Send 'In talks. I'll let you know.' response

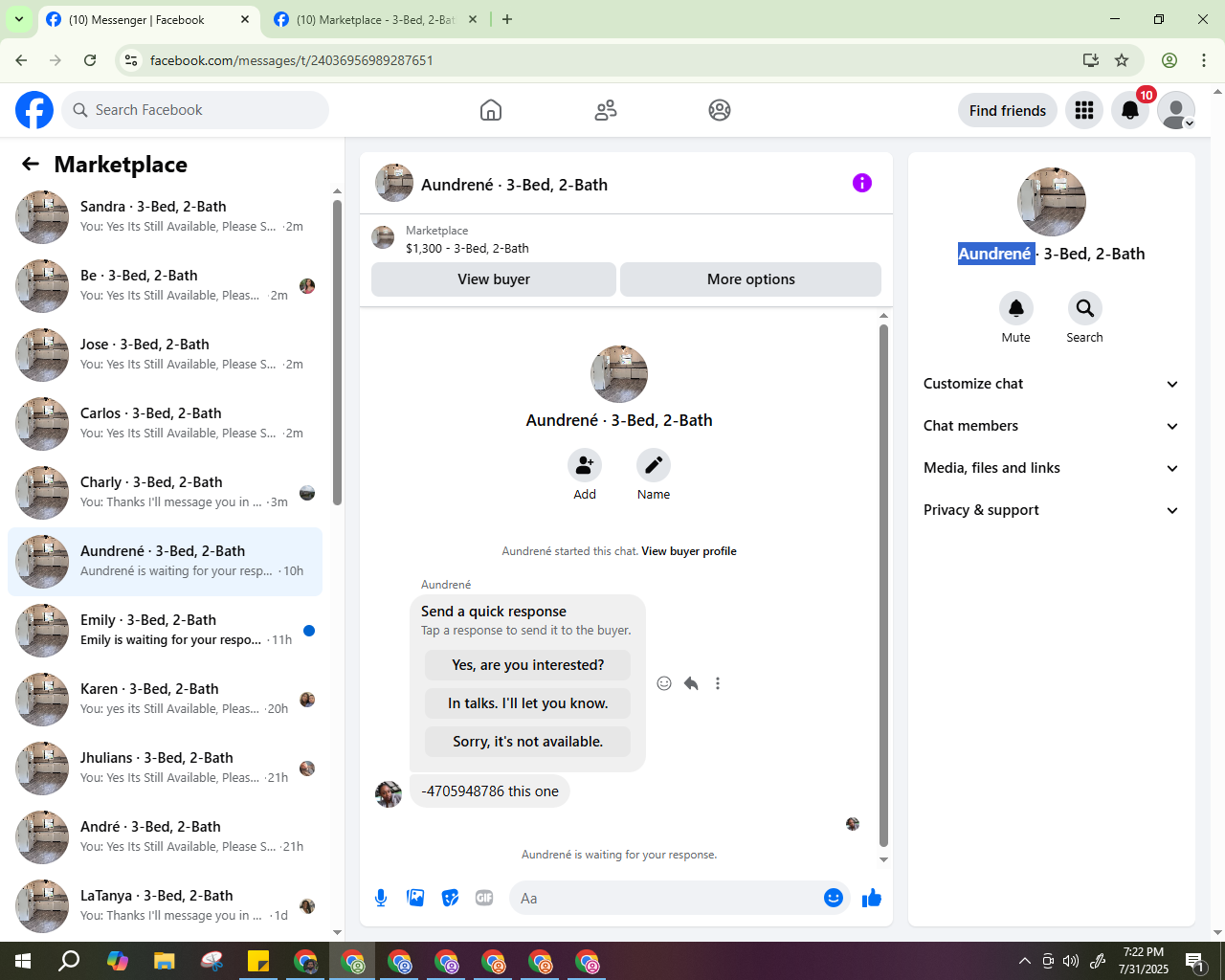point(528,703)
